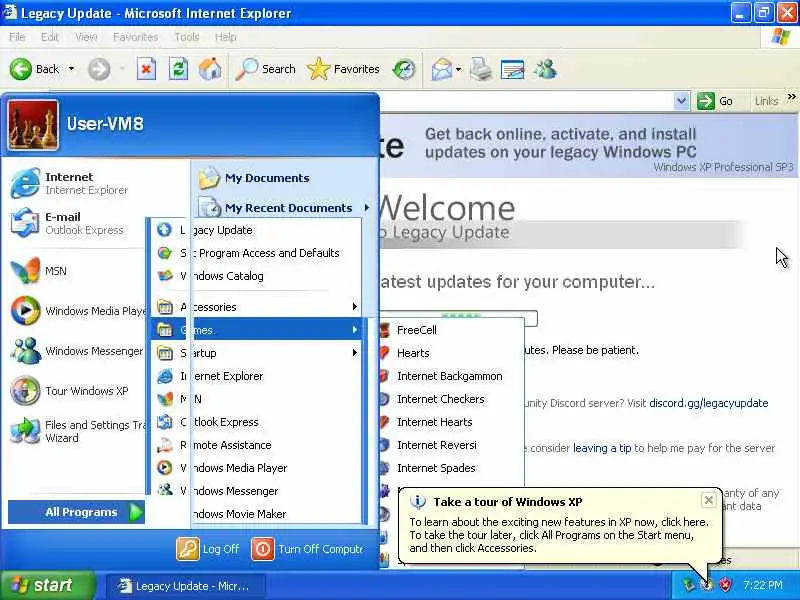The image size is (800, 600).
Task: Expand the Startup submenu
Action: tap(256, 353)
